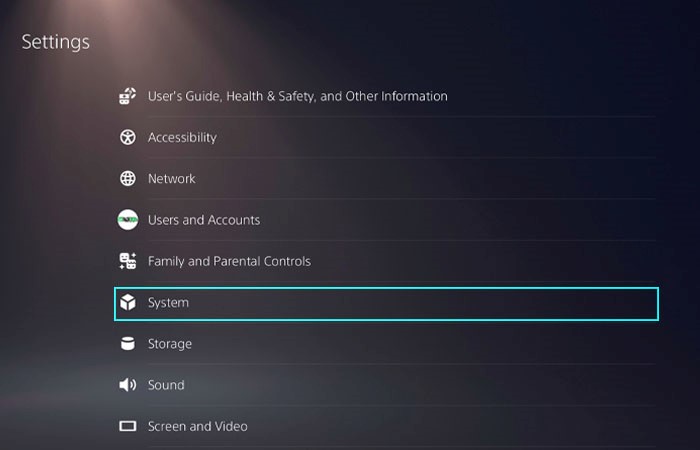Go to Network settings label

[x=171, y=179]
